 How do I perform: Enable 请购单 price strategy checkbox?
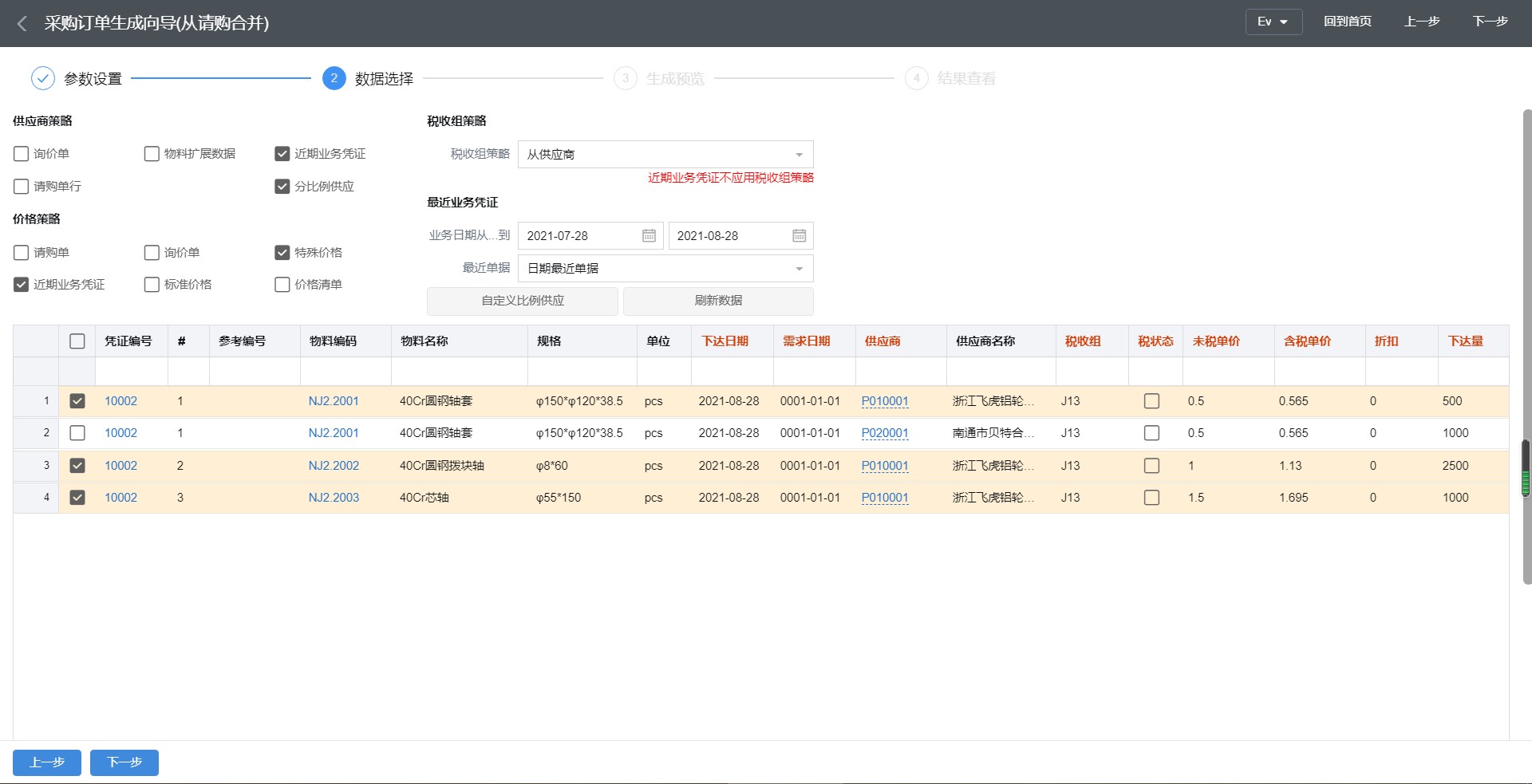tap(22, 253)
